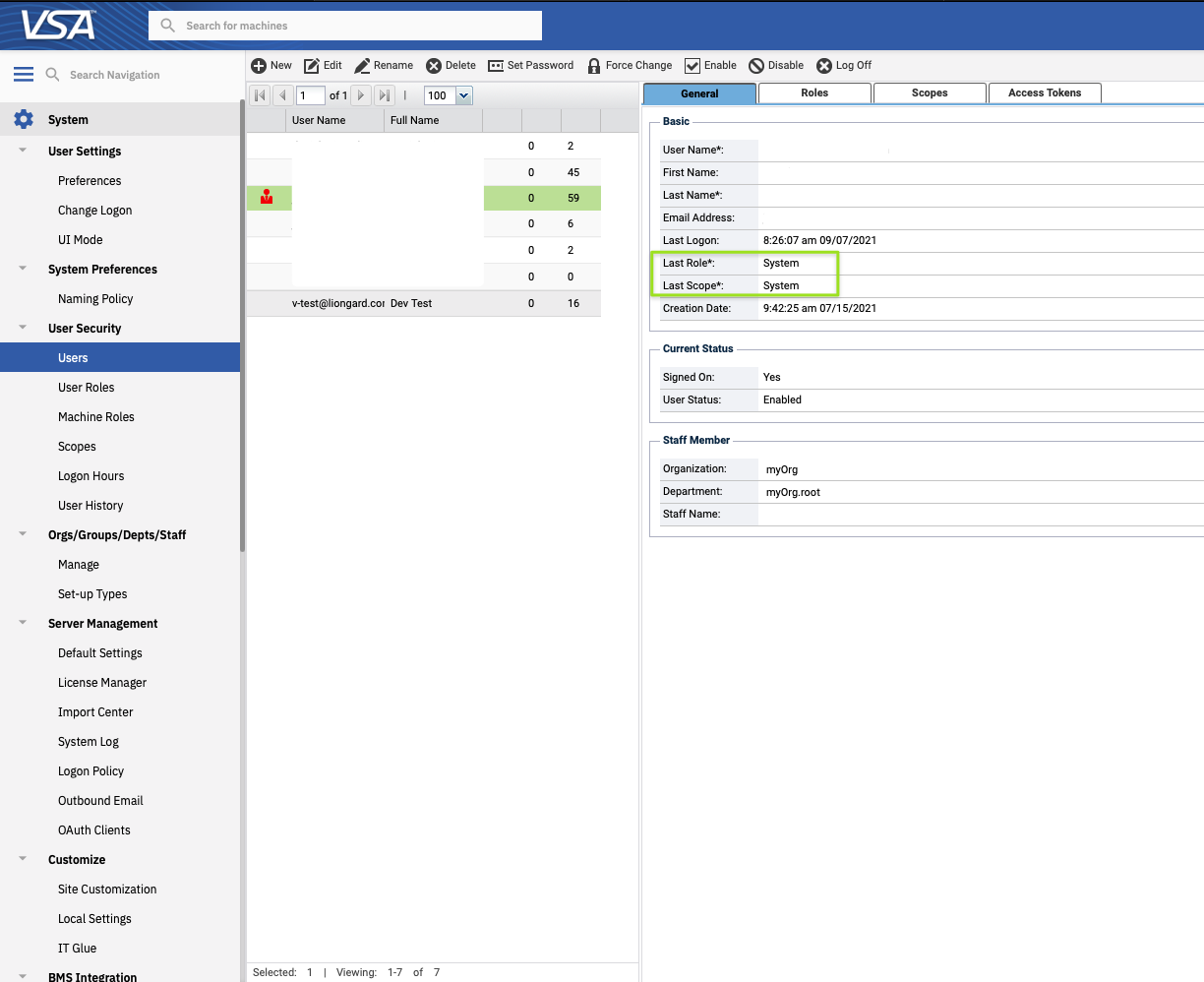The height and width of the screenshot is (982, 1204).
Task: Open License Manager in navigation
Action: pyautogui.click(x=102, y=682)
